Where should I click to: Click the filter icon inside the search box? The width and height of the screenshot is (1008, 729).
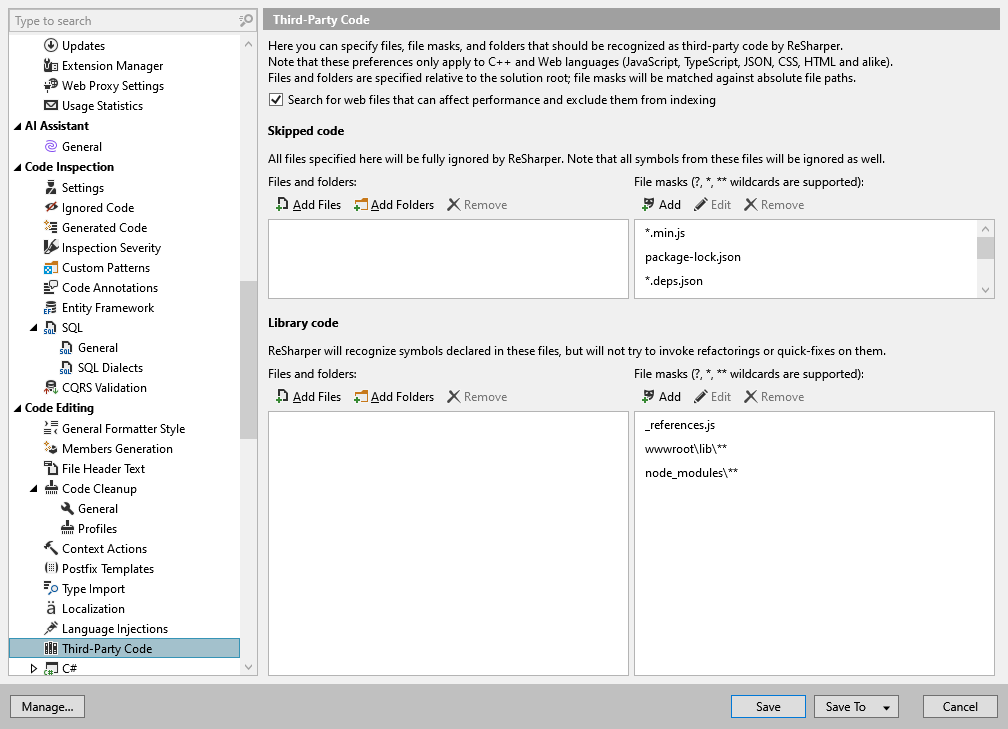click(x=243, y=20)
